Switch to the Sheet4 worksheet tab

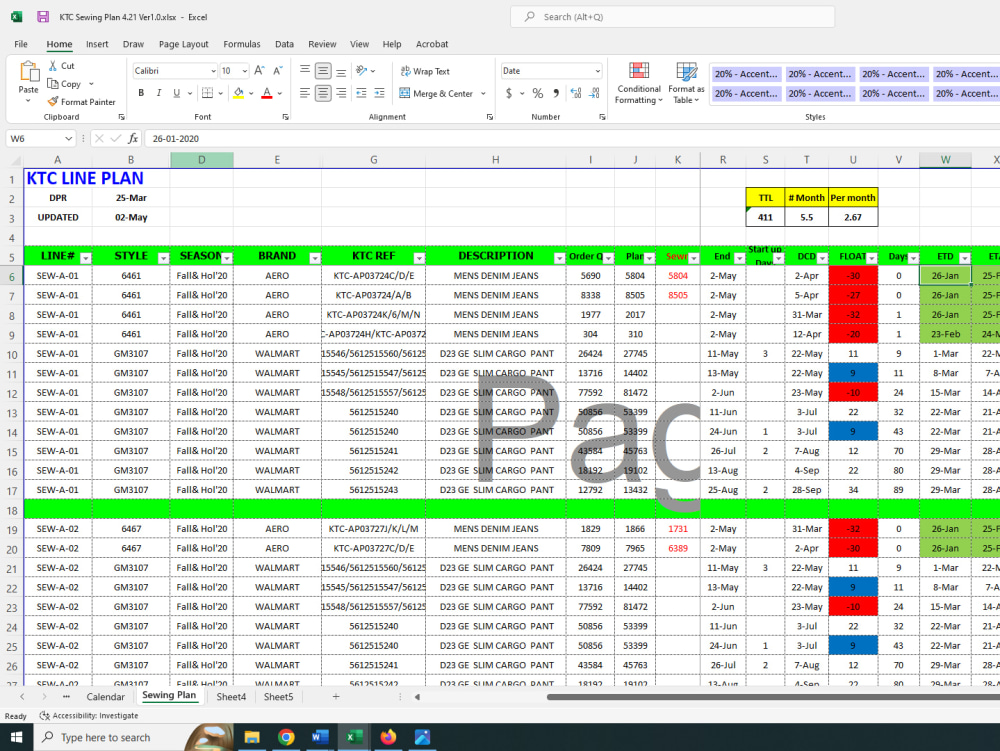click(x=230, y=697)
